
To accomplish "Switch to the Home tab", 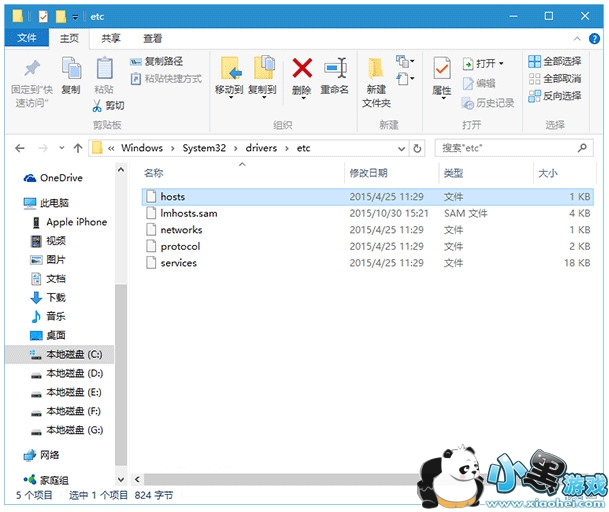I will pos(70,38).
